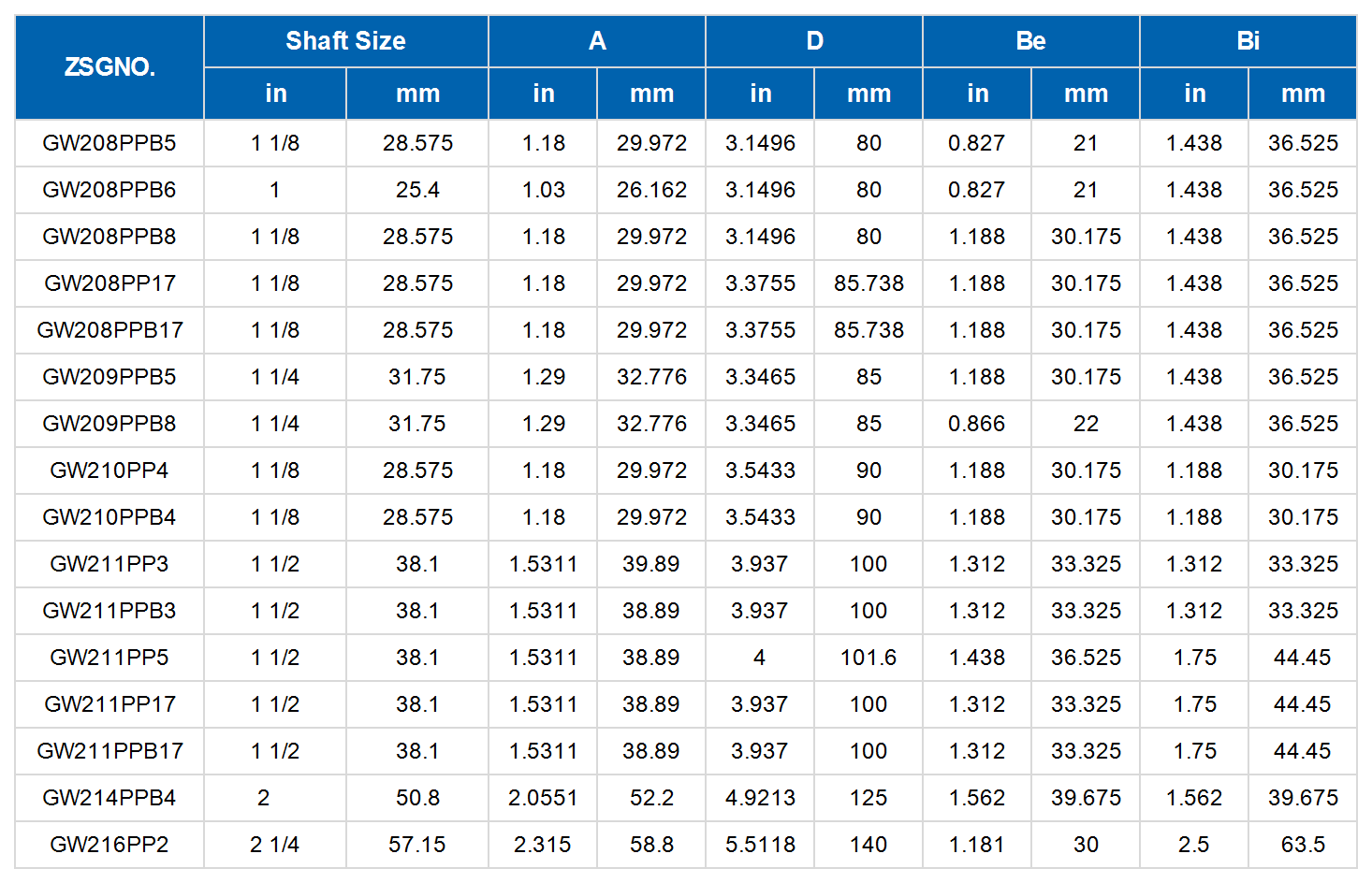Image resolution: width=1372 pixels, height=883 pixels.
Task: Select the 1.181 Be value
Action: click(977, 845)
